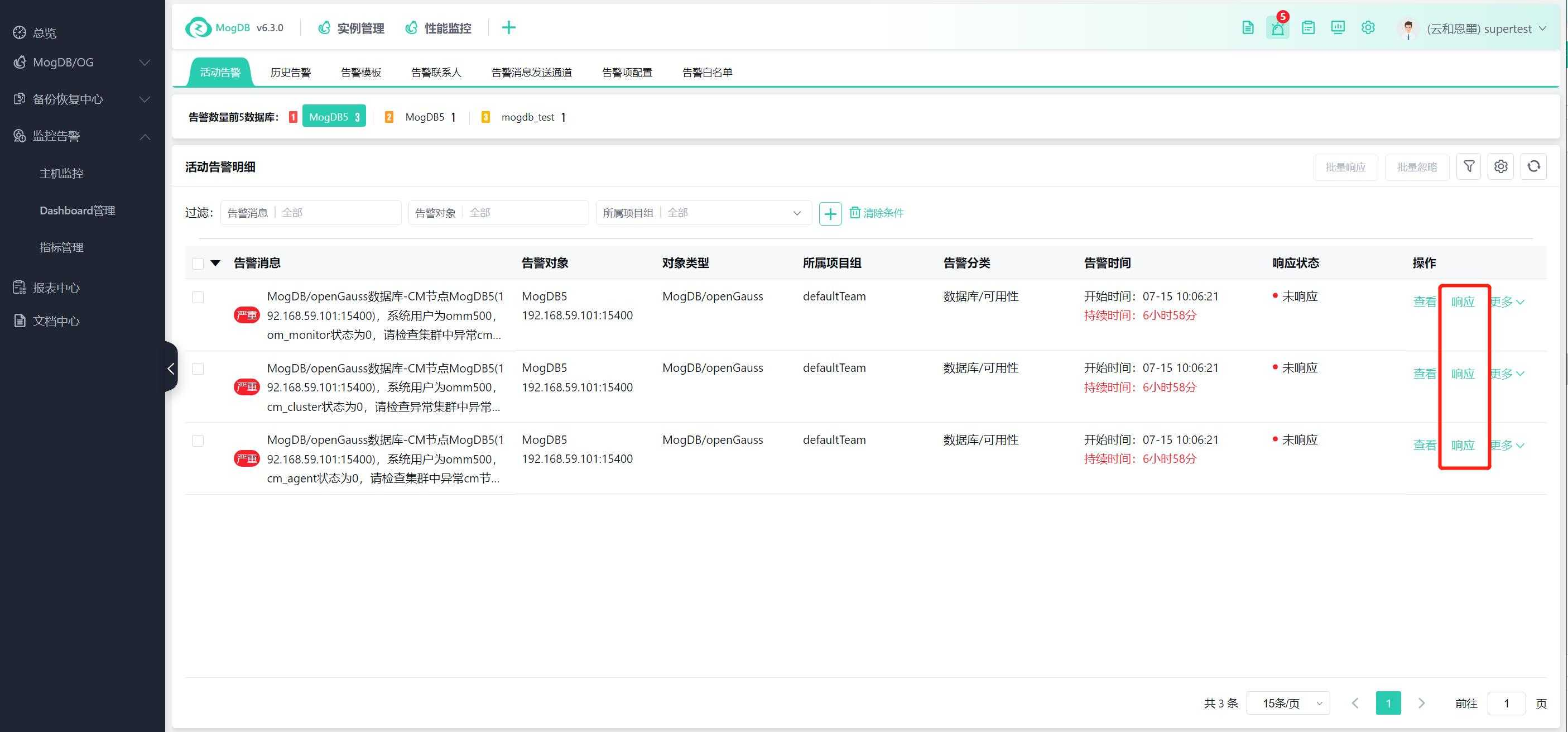Open 指标管理 in sidebar
This screenshot has width=1568, height=732.
[x=61, y=247]
